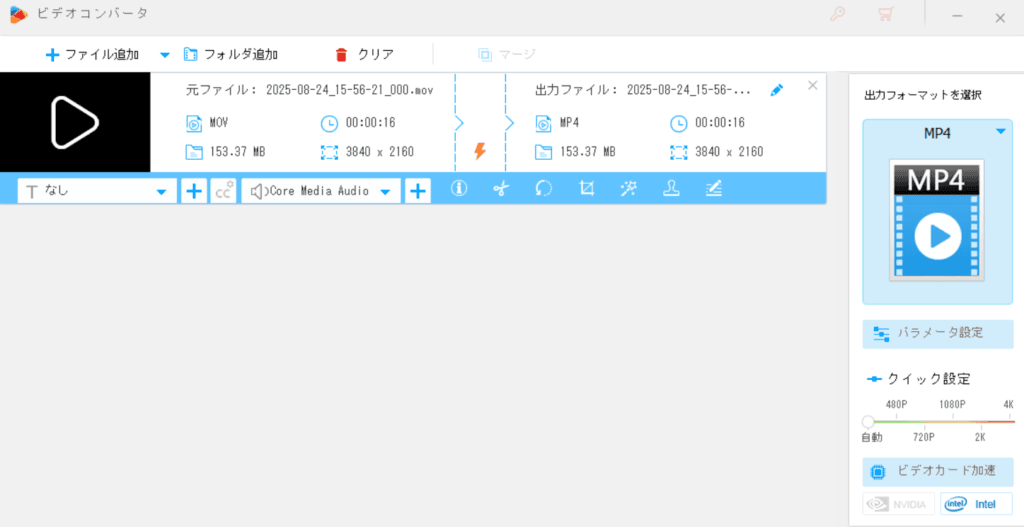The height and width of the screenshot is (527, 1024).
Task: Play the video preview thumbnail
Action: click(74, 122)
